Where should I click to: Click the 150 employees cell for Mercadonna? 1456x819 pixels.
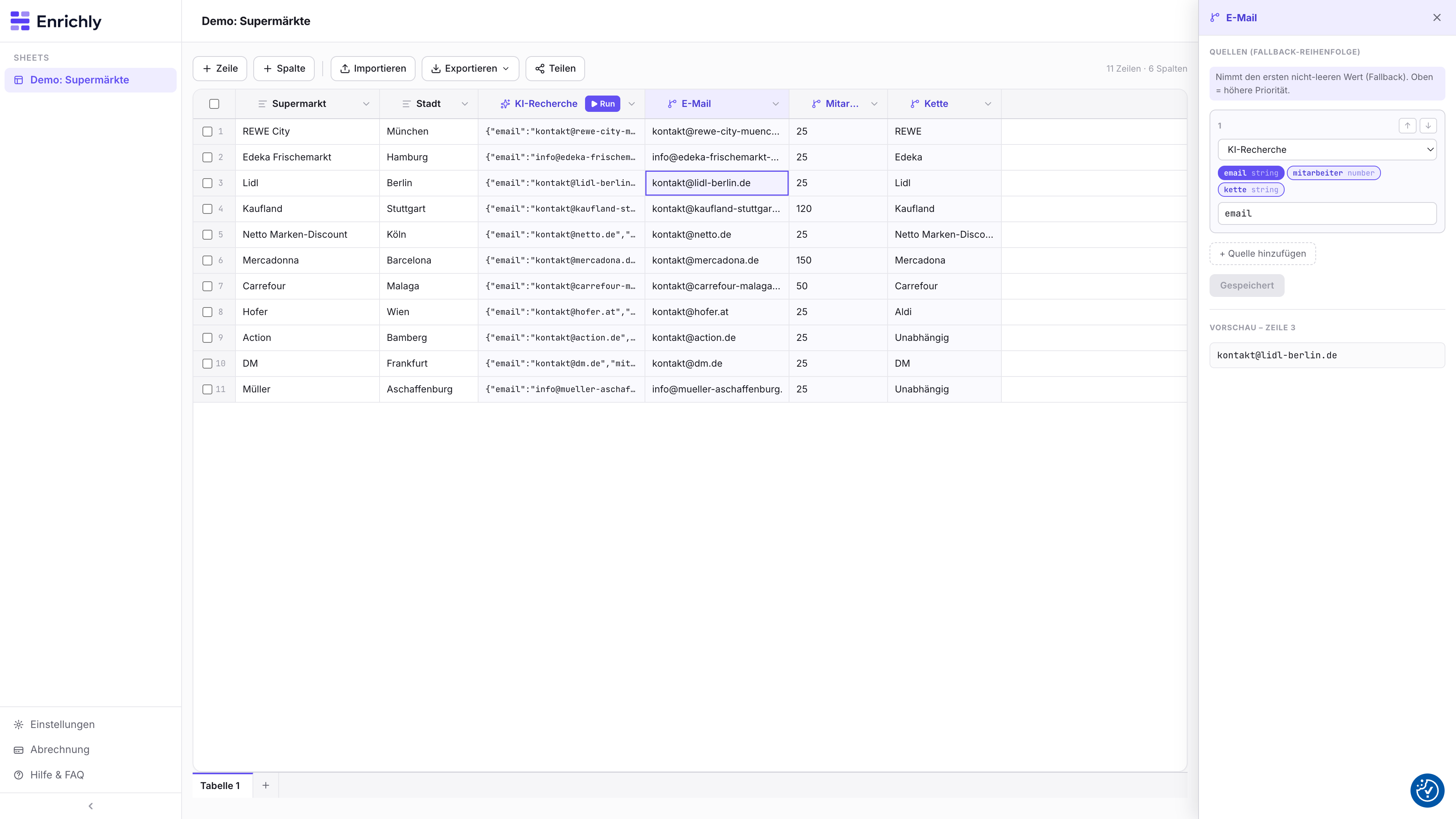click(x=838, y=260)
